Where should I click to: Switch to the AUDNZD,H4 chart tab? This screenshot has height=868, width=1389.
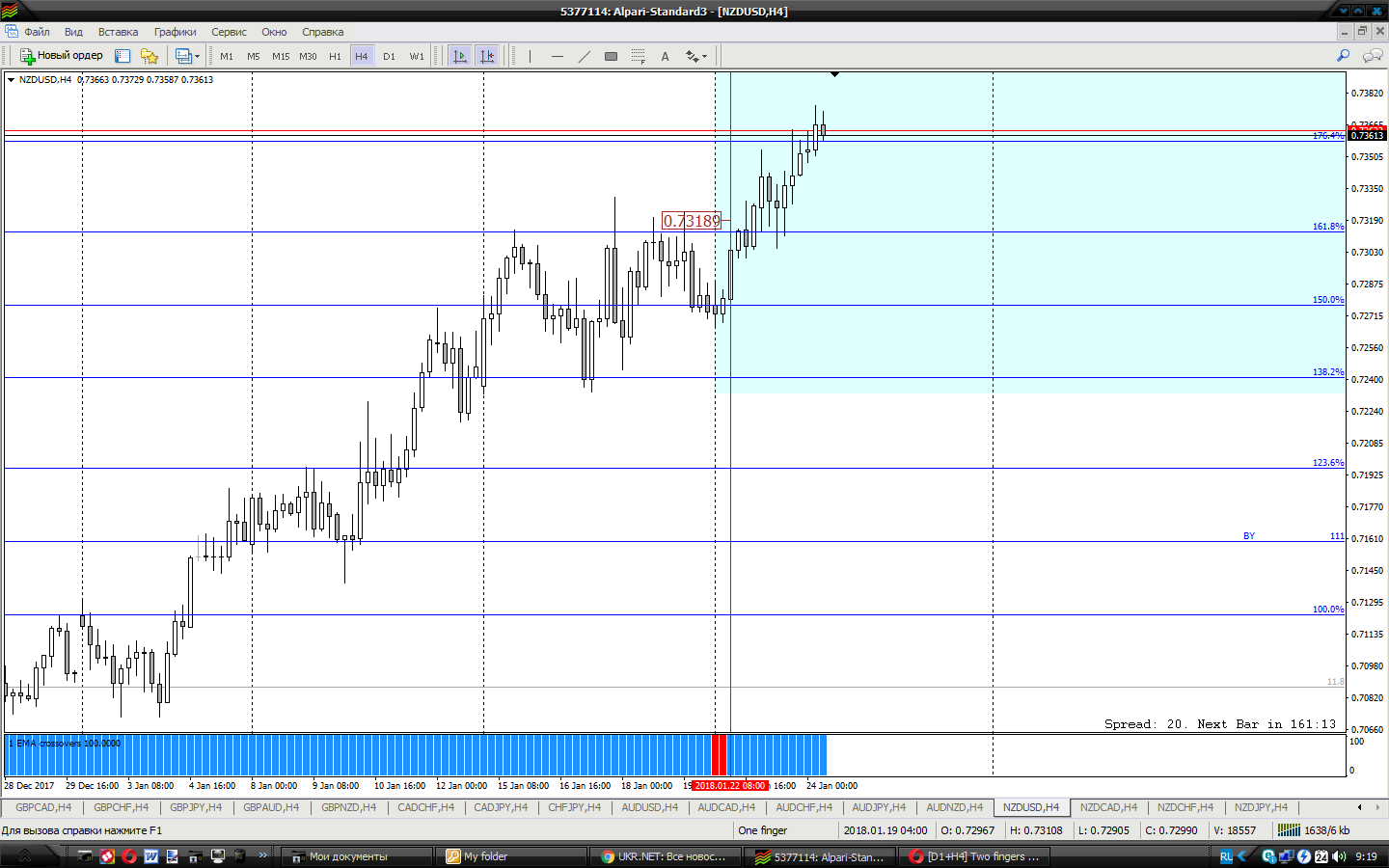click(x=954, y=807)
